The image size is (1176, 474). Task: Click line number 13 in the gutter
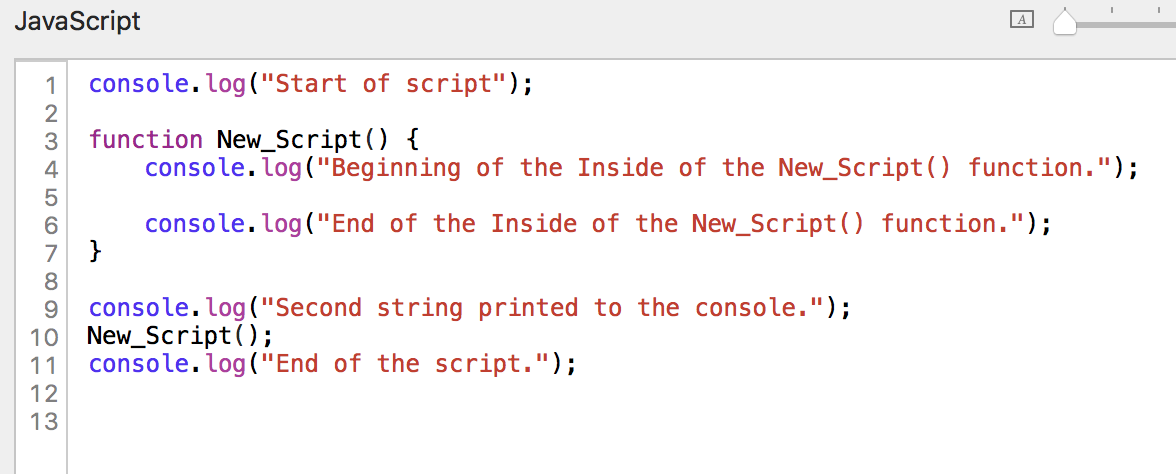45,420
